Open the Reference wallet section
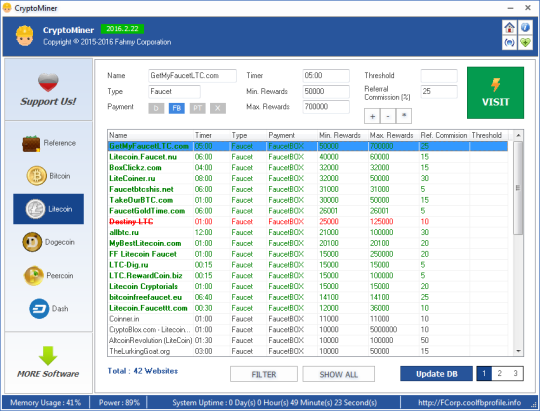This screenshot has width=540, height=411. click(49, 143)
